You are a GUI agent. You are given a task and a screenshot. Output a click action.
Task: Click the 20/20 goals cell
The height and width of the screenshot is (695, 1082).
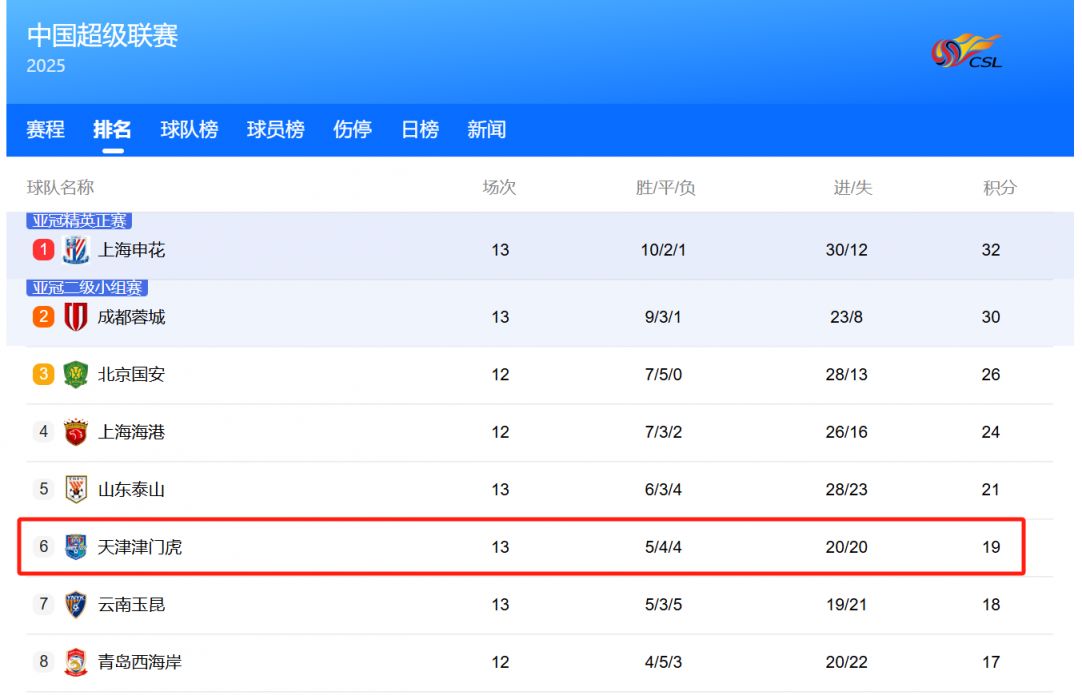pyautogui.click(x=847, y=547)
